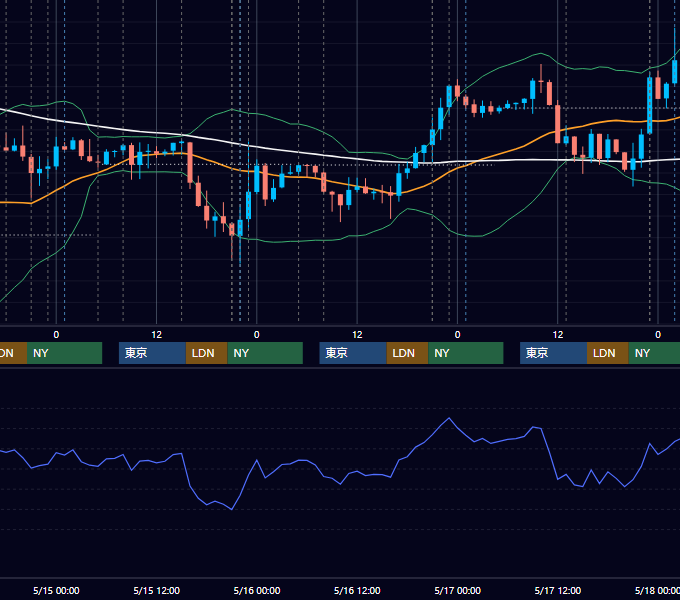Click the hour tick 0 above 5/16 00:00
The image size is (680, 600).
[x=257, y=335]
